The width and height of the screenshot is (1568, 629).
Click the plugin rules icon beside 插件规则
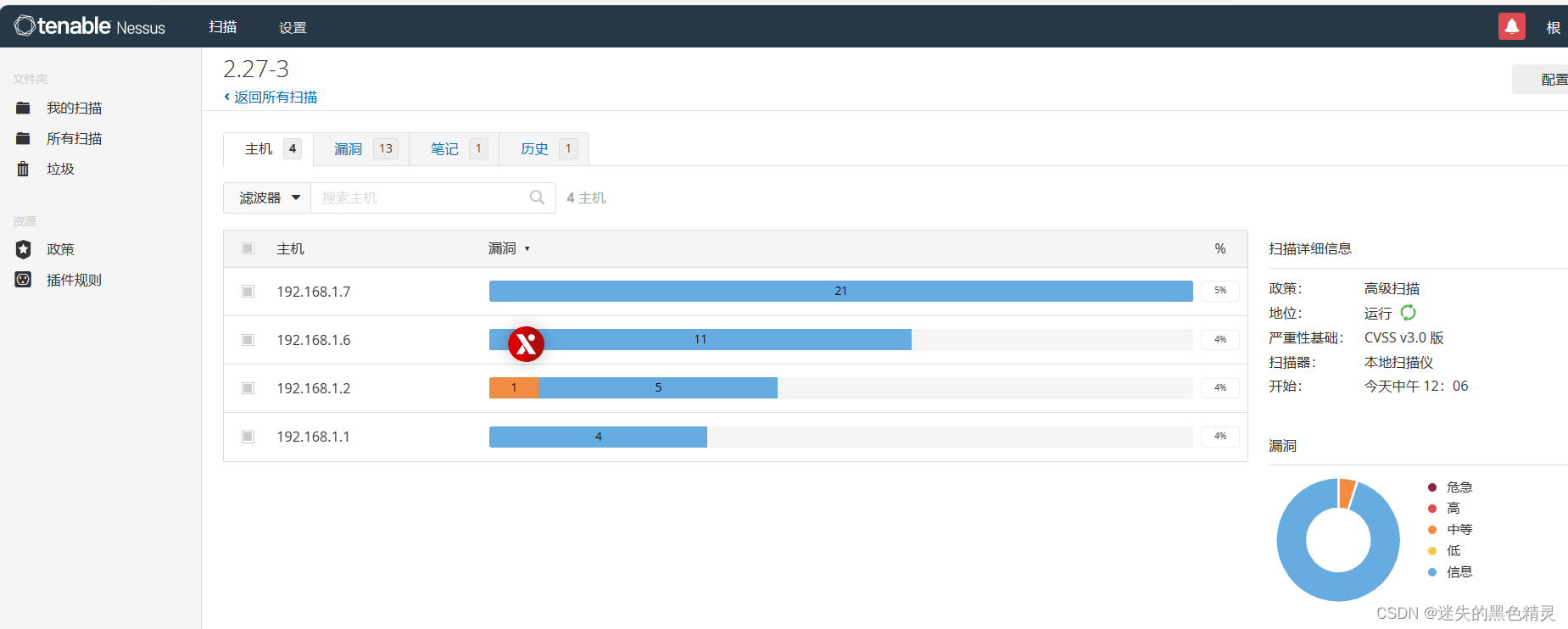[x=23, y=280]
